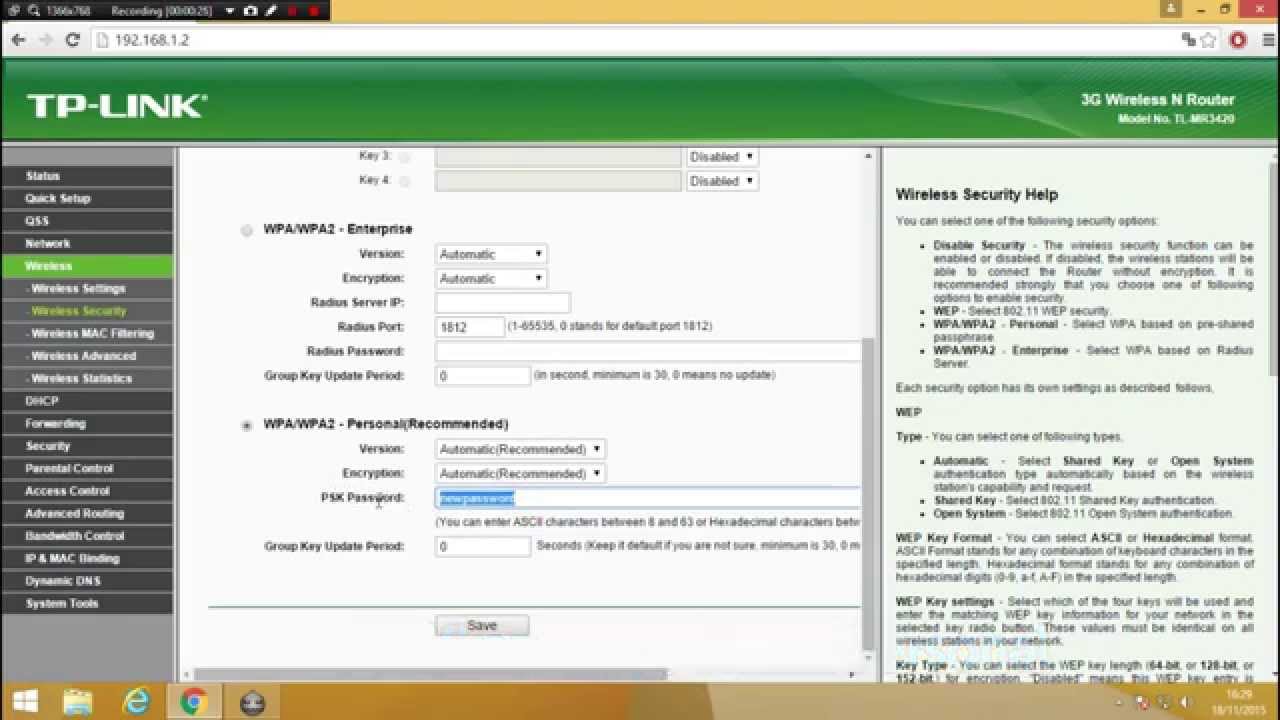Open the Security sidebar menu
The image size is (1280, 720).
pyautogui.click(x=87, y=446)
